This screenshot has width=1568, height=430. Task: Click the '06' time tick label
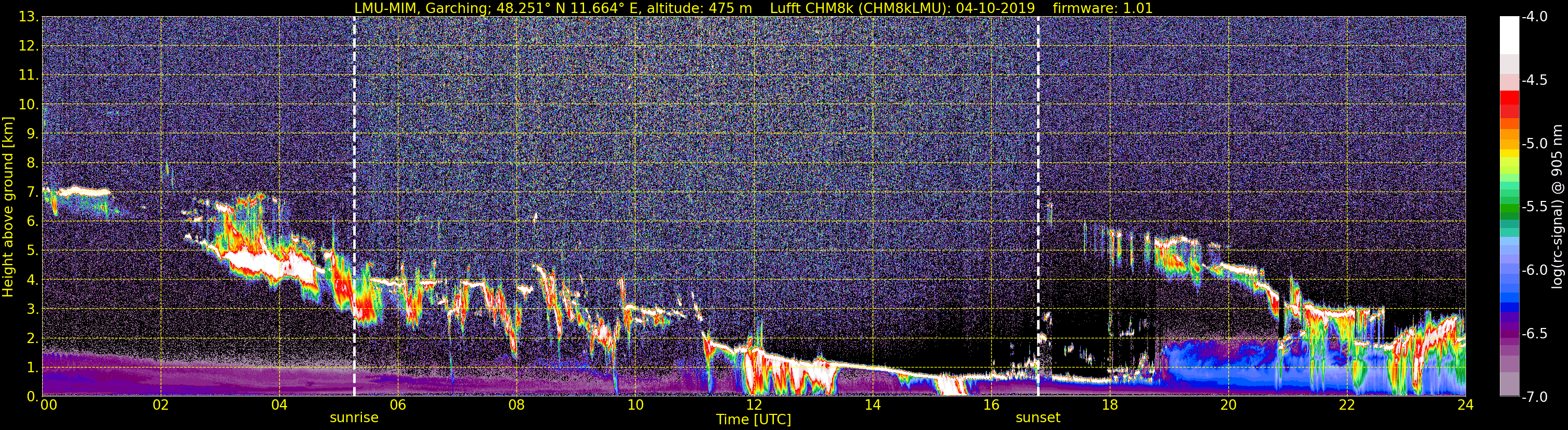pos(398,405)
